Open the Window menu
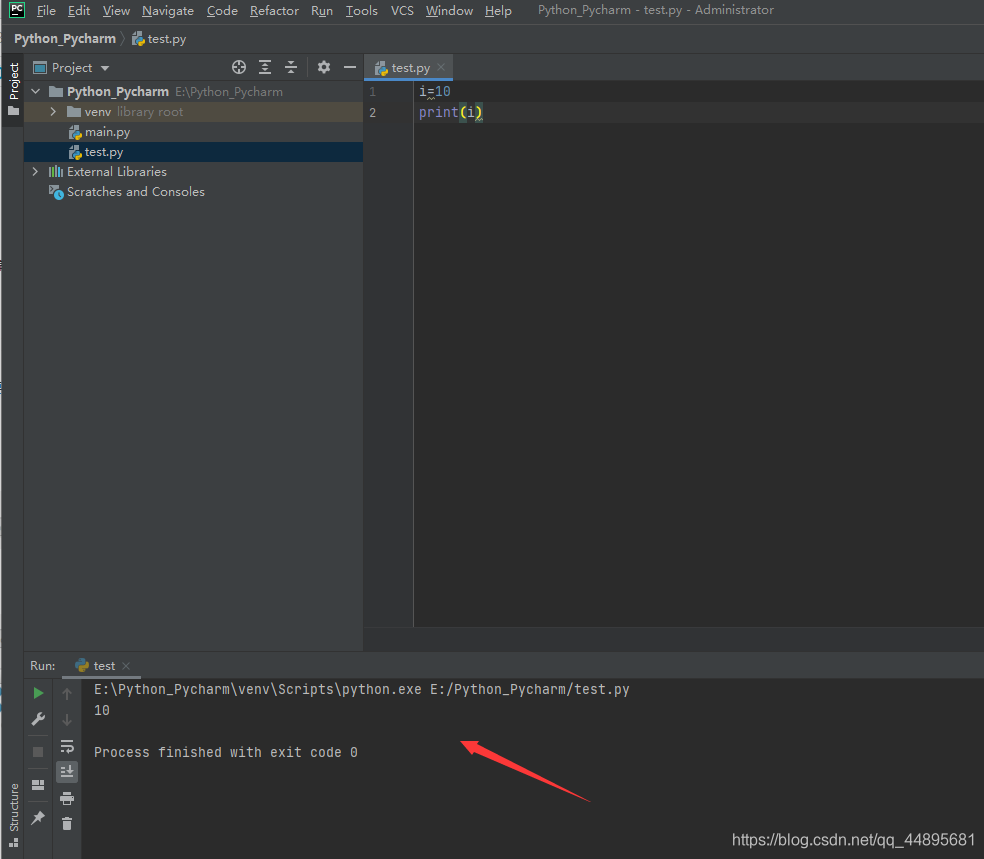Viewport: 984px width, 859px height. point(449,11)
